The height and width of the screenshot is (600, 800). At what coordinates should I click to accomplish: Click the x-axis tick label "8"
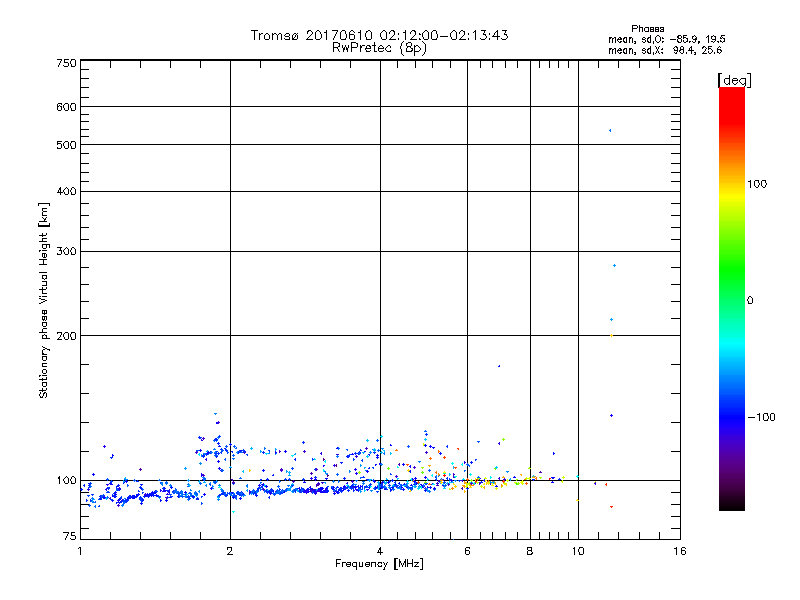tap(530, 551)
